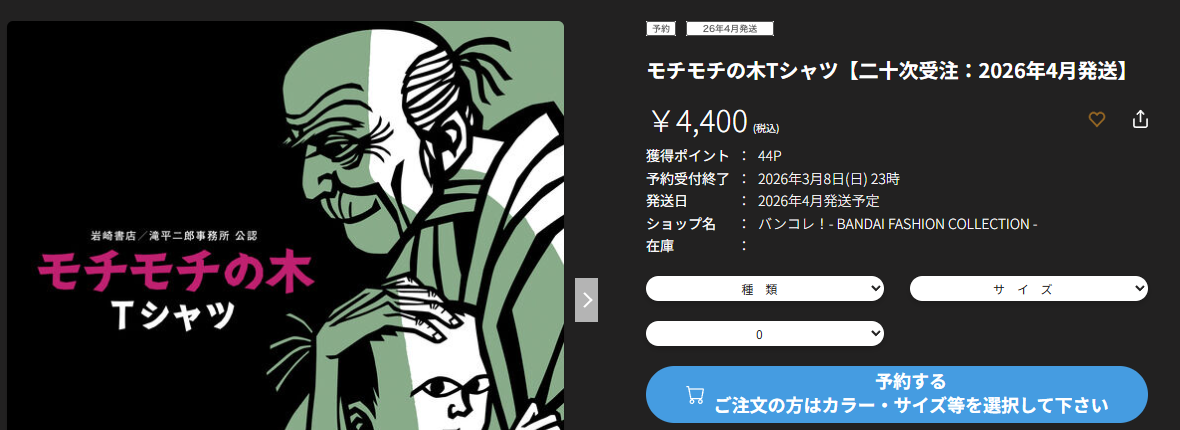This screenshot has height=430, width=1180.
Task: Open the quantity dropdown showing 0
Action: (x=765, y=334)
